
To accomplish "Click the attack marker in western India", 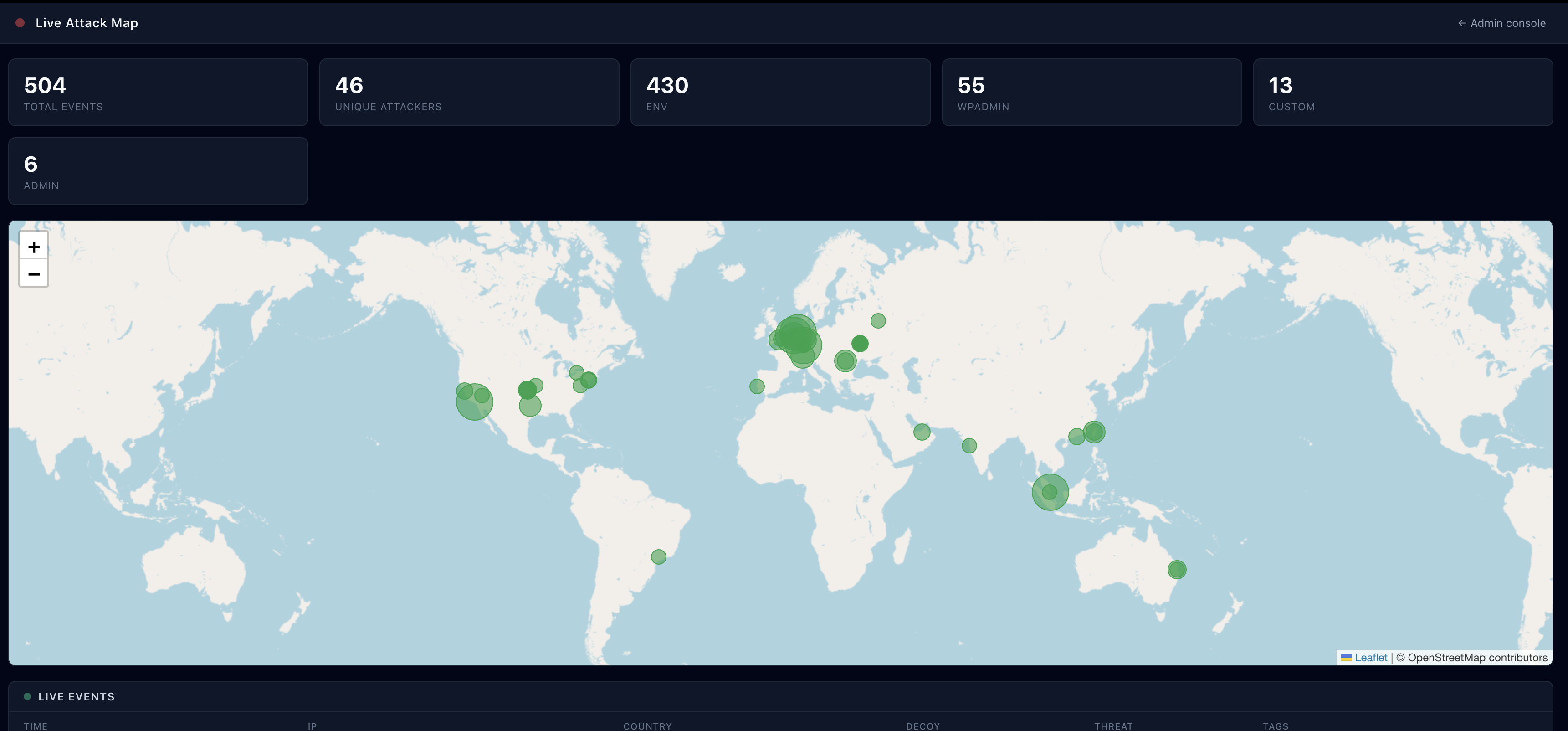I will pos(969,446).
